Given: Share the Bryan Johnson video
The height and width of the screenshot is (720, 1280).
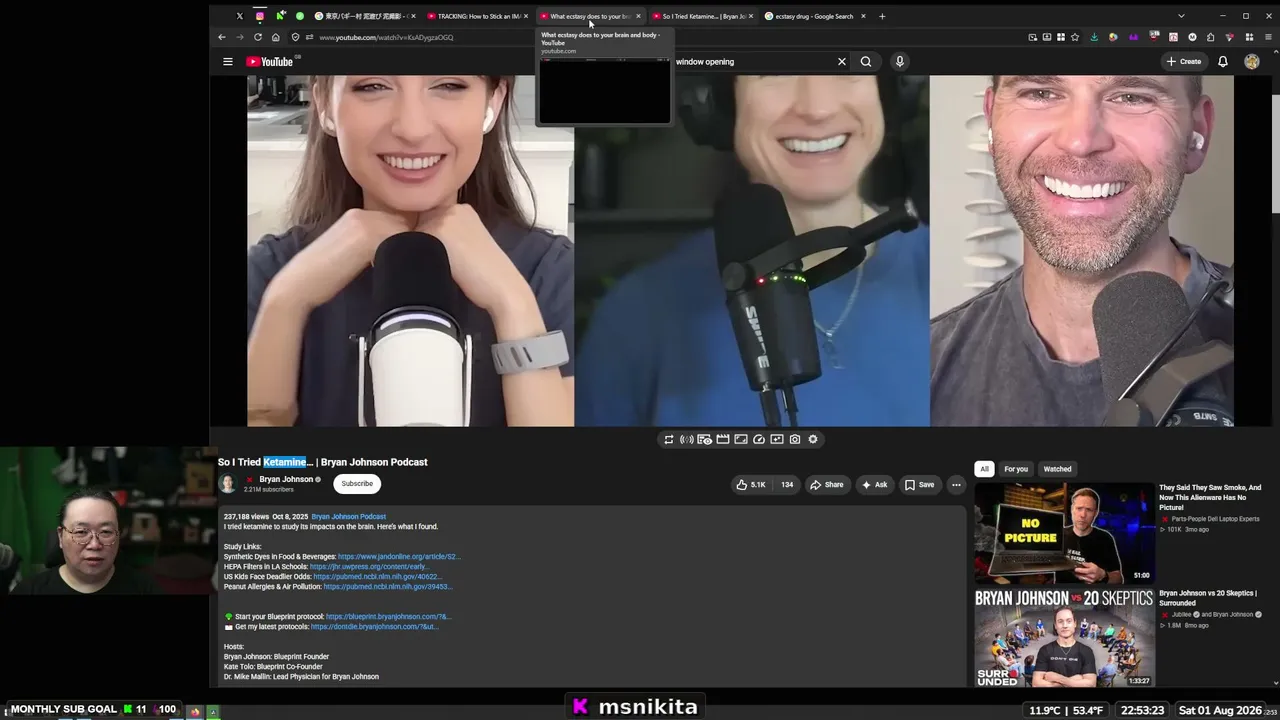Looking at the screenshot, I should coord(827,485).
